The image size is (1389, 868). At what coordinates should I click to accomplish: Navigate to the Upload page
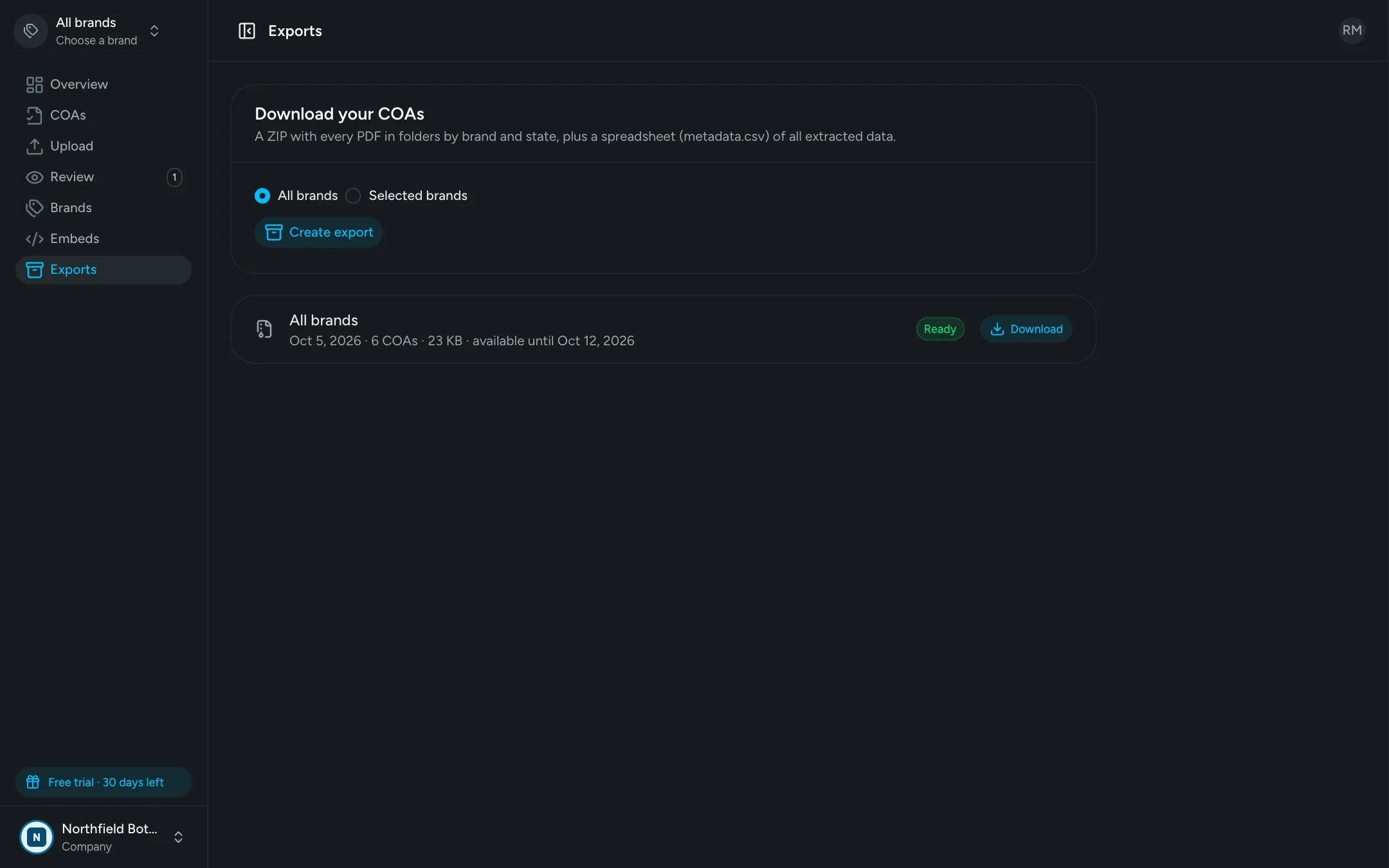point(104,146)
